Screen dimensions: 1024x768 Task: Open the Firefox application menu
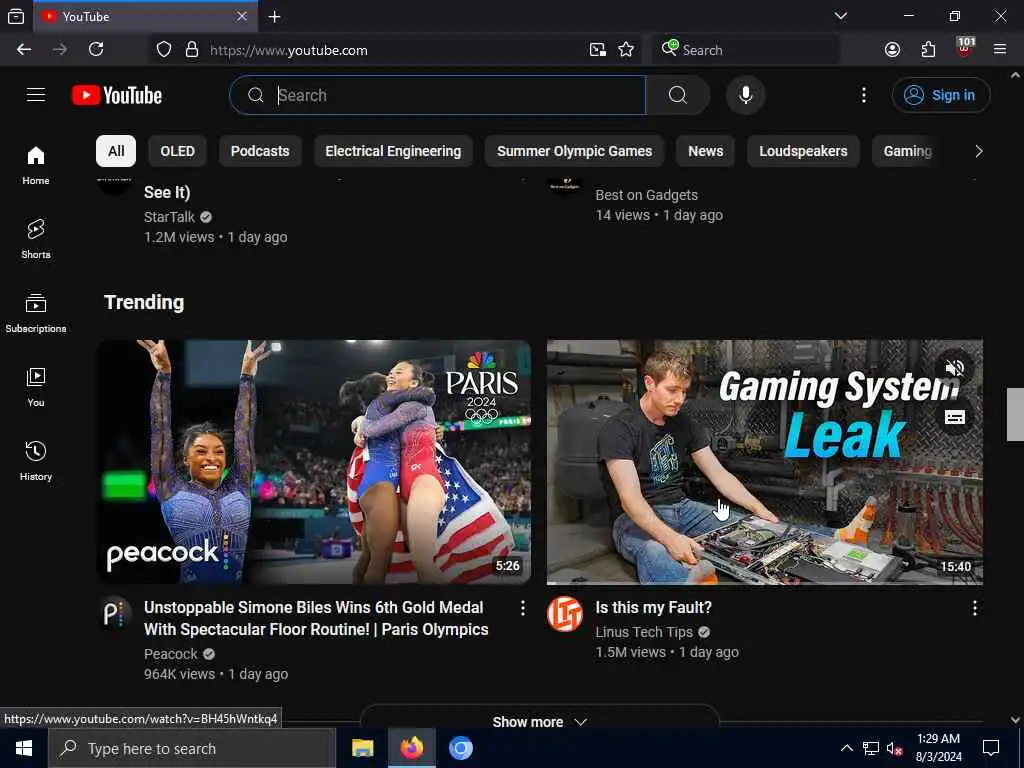pos(1000,49)
